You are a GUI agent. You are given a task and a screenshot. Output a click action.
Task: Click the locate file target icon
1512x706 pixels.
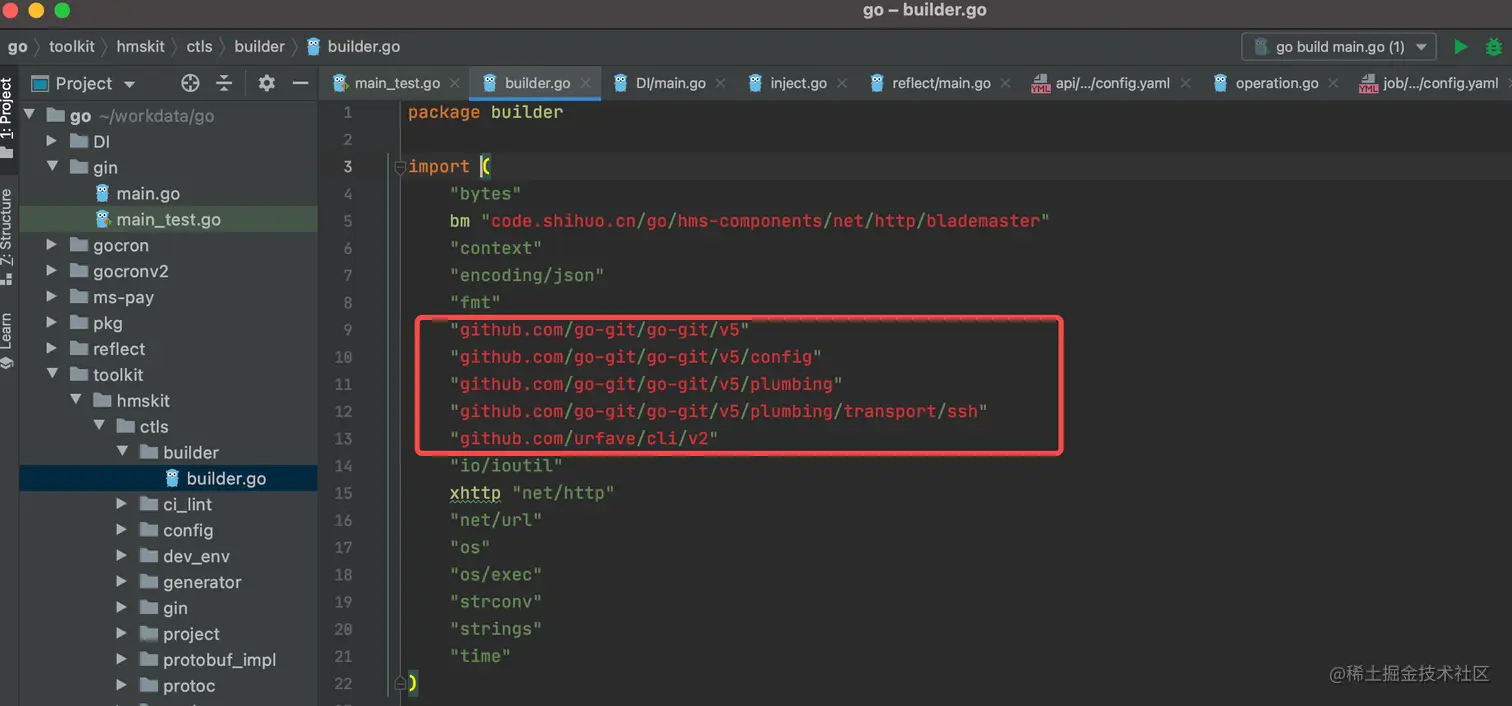click(x=190, y=83)
